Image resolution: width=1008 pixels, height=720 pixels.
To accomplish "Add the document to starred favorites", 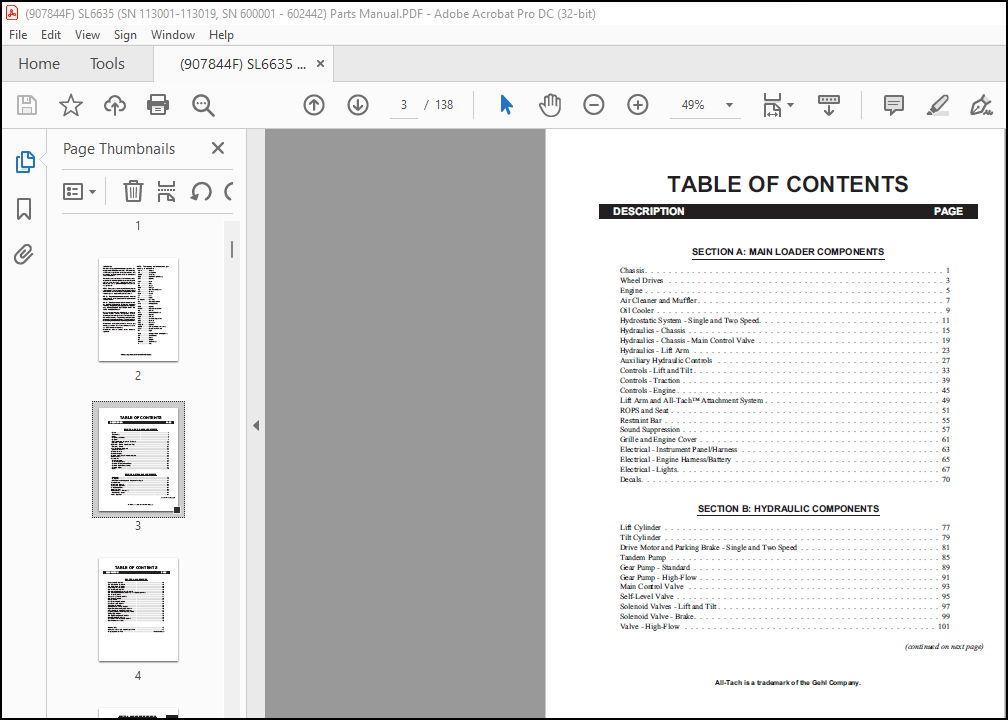I will tap(71, 105).
